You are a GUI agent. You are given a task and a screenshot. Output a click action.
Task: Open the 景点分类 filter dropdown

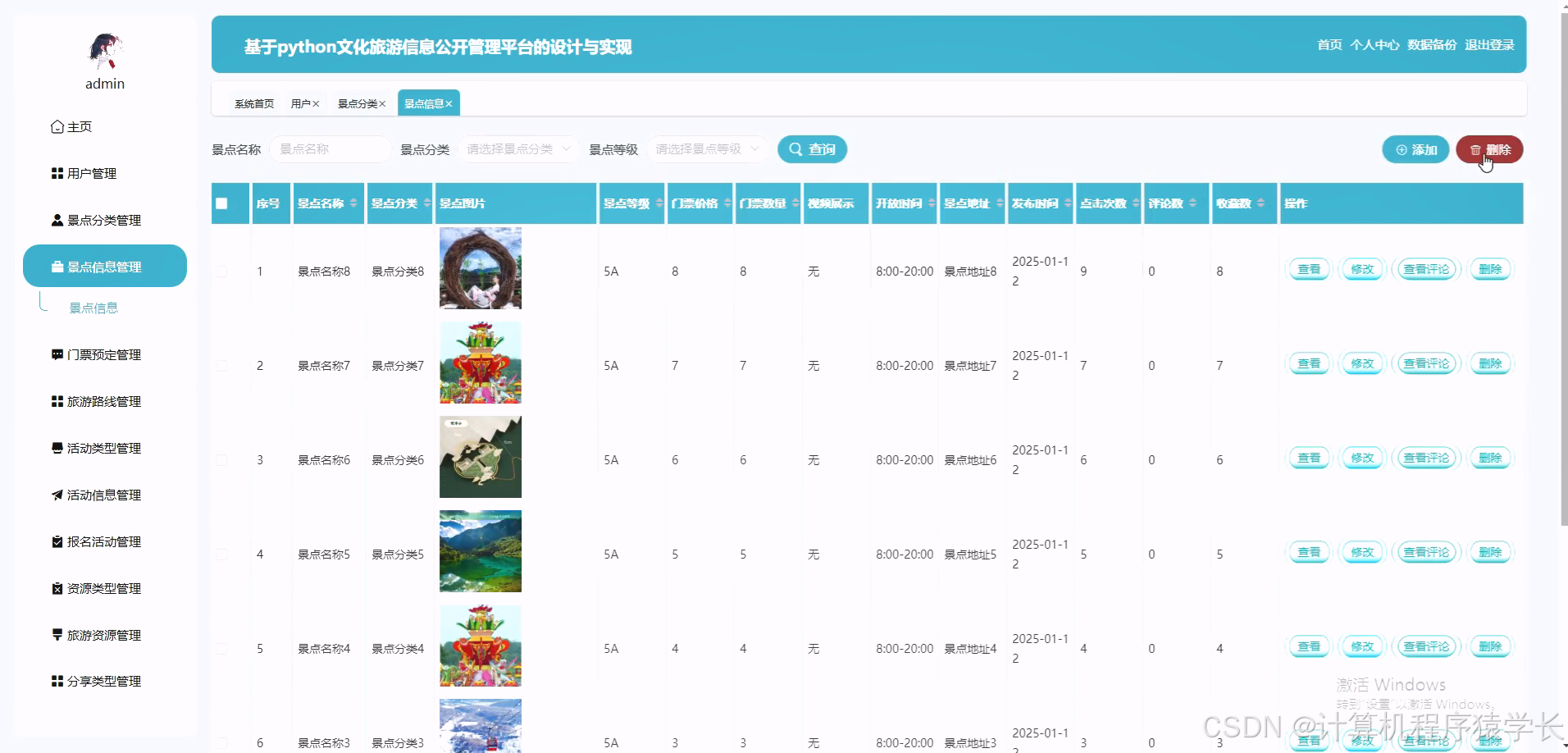(x=519, y=149)
